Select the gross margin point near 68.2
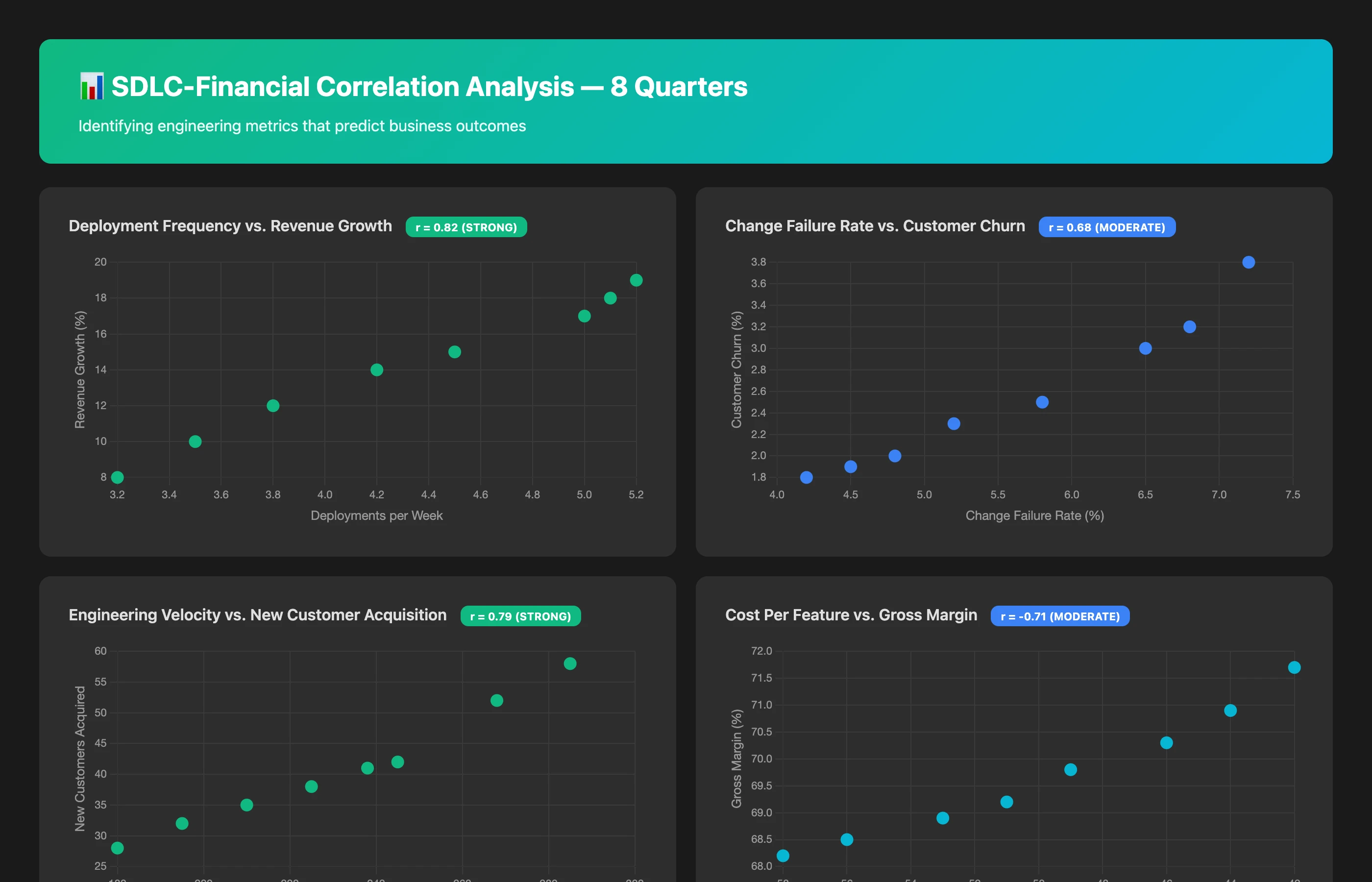Image resolution: width=1372 pixels, height=882 pixels. (x=783, y=856)
